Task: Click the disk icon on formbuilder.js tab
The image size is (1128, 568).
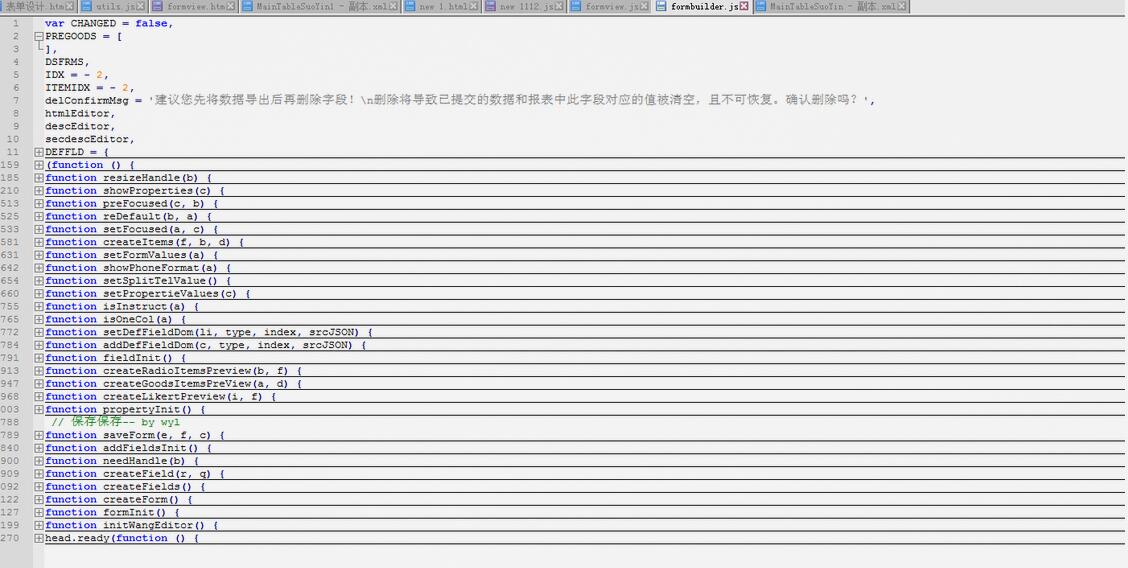Action: coord(661,6)
